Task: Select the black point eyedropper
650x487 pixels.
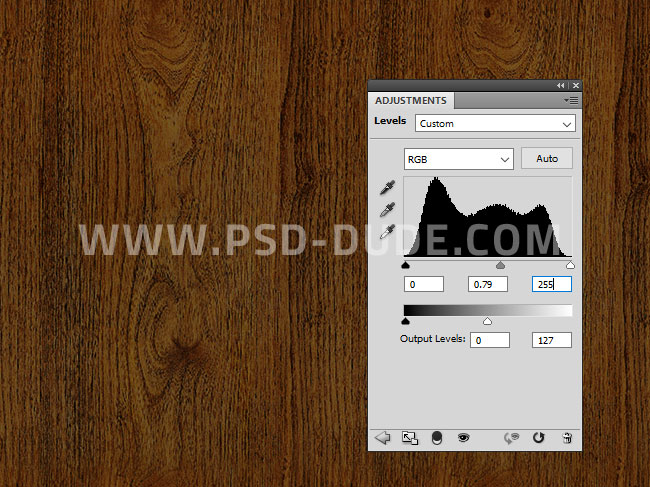Action: 388,187
